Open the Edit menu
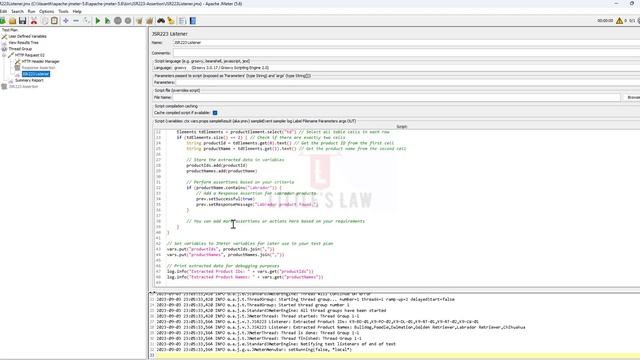Viewport: 640px width, 360px height. (4, 11)
